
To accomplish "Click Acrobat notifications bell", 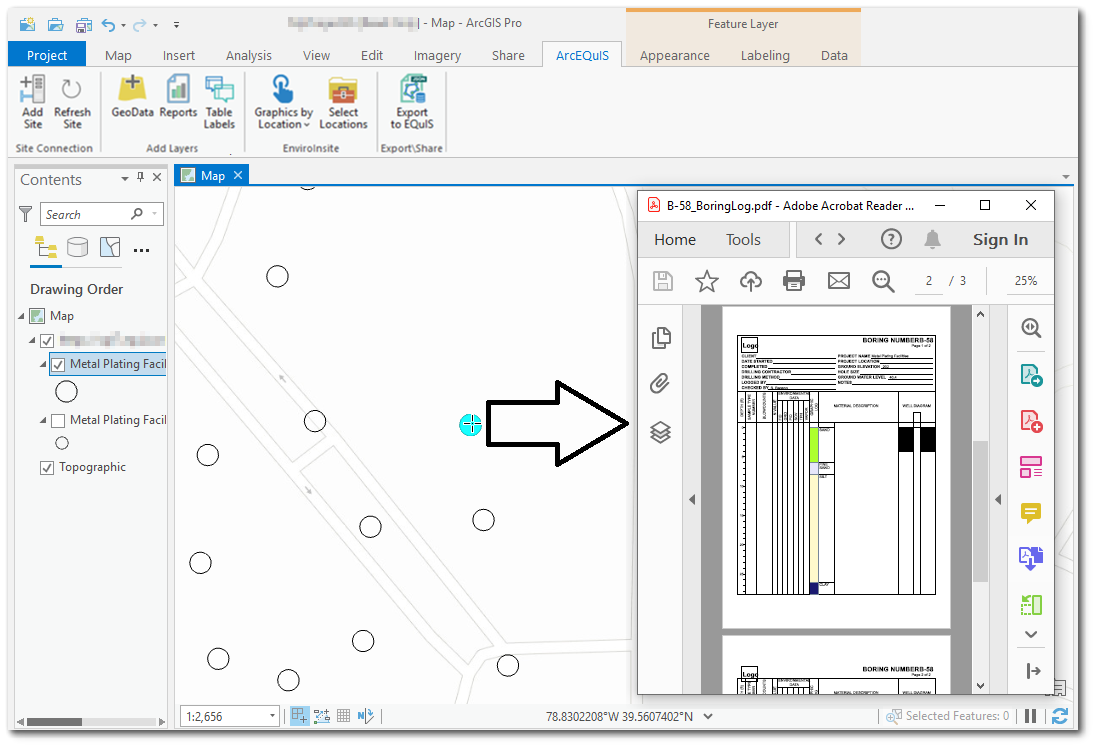I will [932, 239].
